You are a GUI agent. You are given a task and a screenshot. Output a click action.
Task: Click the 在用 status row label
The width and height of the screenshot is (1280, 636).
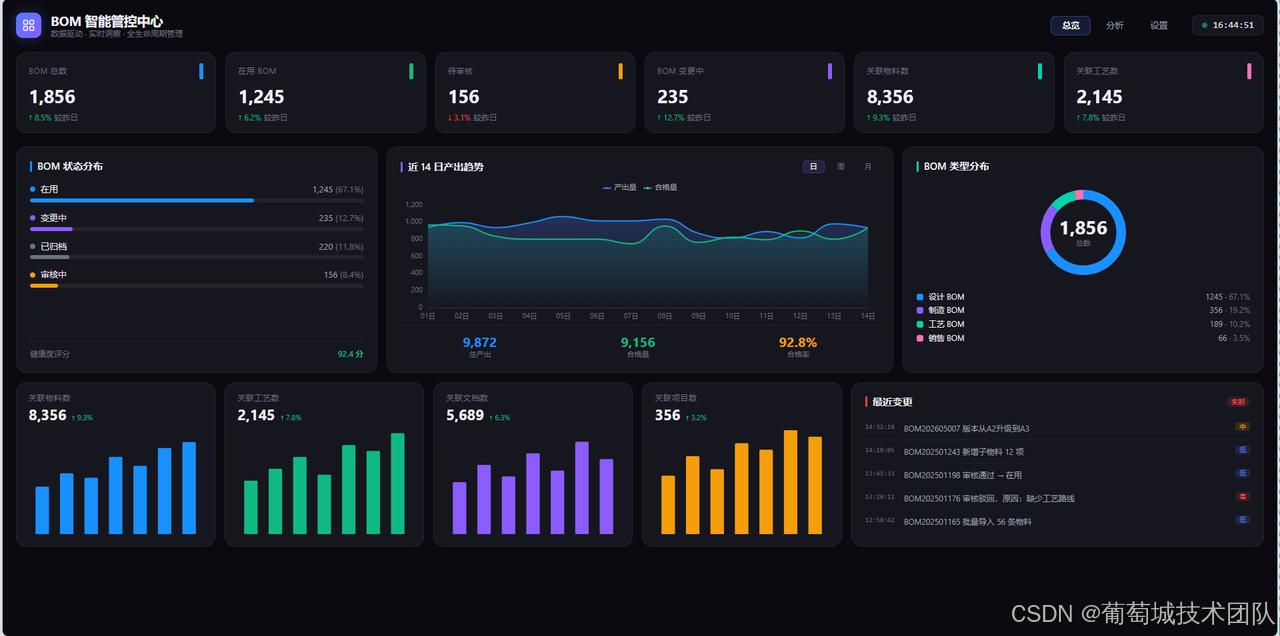49,189
